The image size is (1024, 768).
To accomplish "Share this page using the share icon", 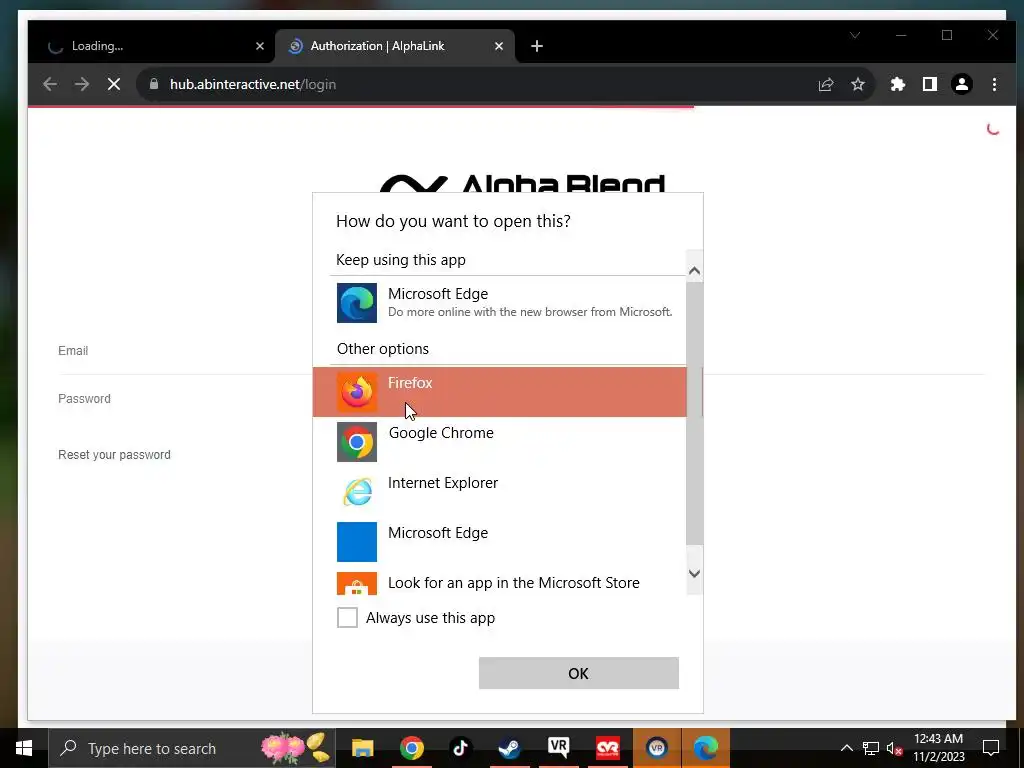I will tap(826, 84).
